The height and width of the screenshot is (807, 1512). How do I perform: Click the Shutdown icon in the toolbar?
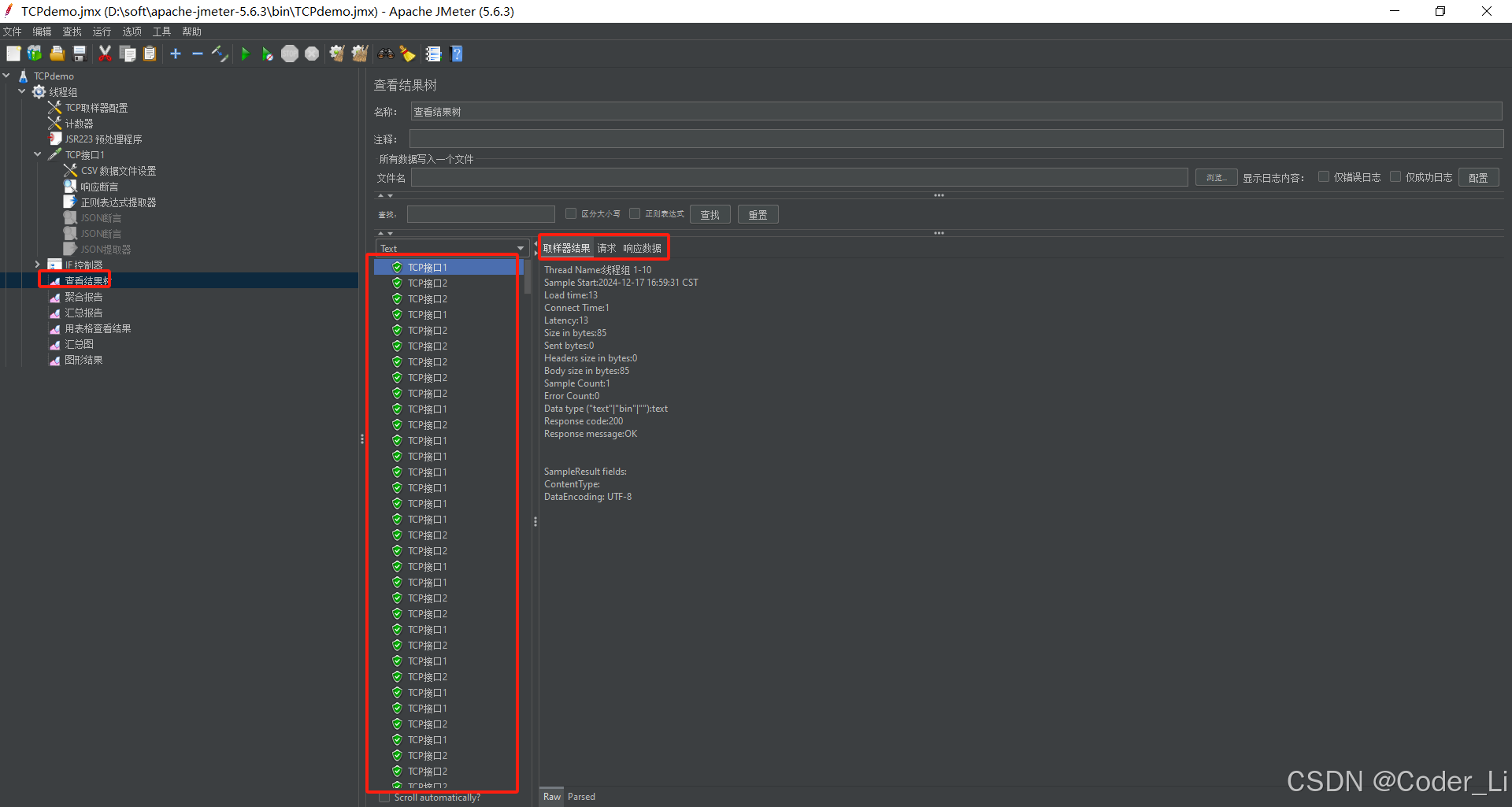[x=312, y=54]
